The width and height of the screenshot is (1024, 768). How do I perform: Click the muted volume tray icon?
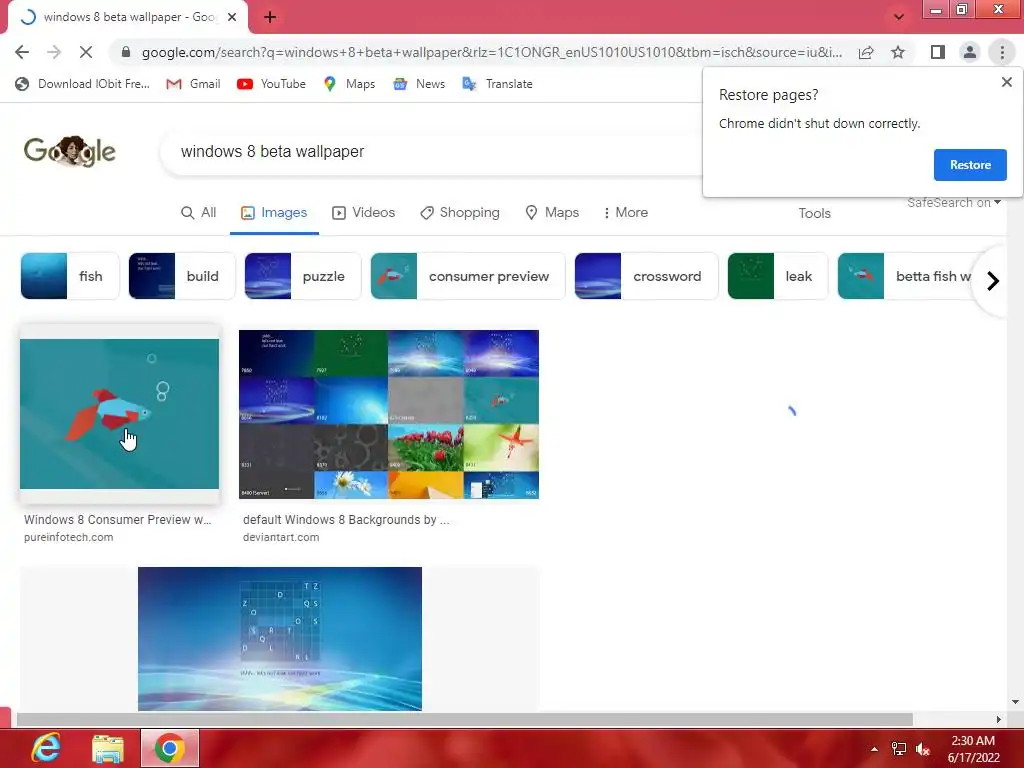922,749
